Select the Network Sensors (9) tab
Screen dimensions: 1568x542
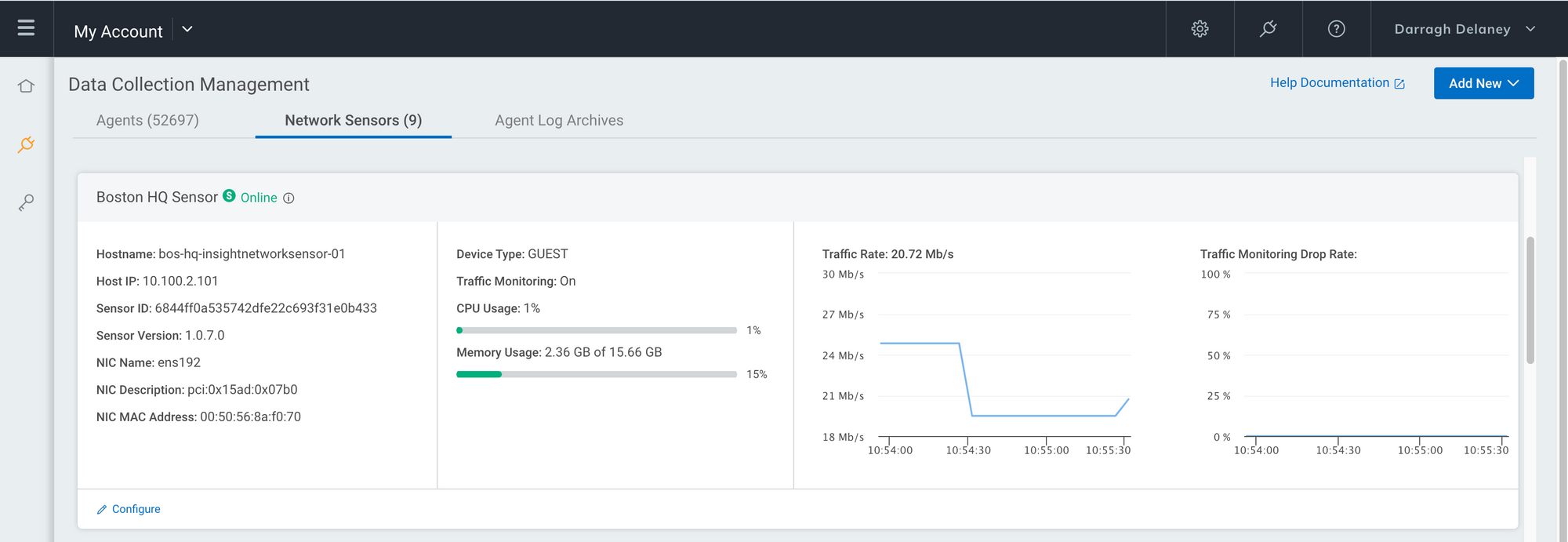(353, 121)
